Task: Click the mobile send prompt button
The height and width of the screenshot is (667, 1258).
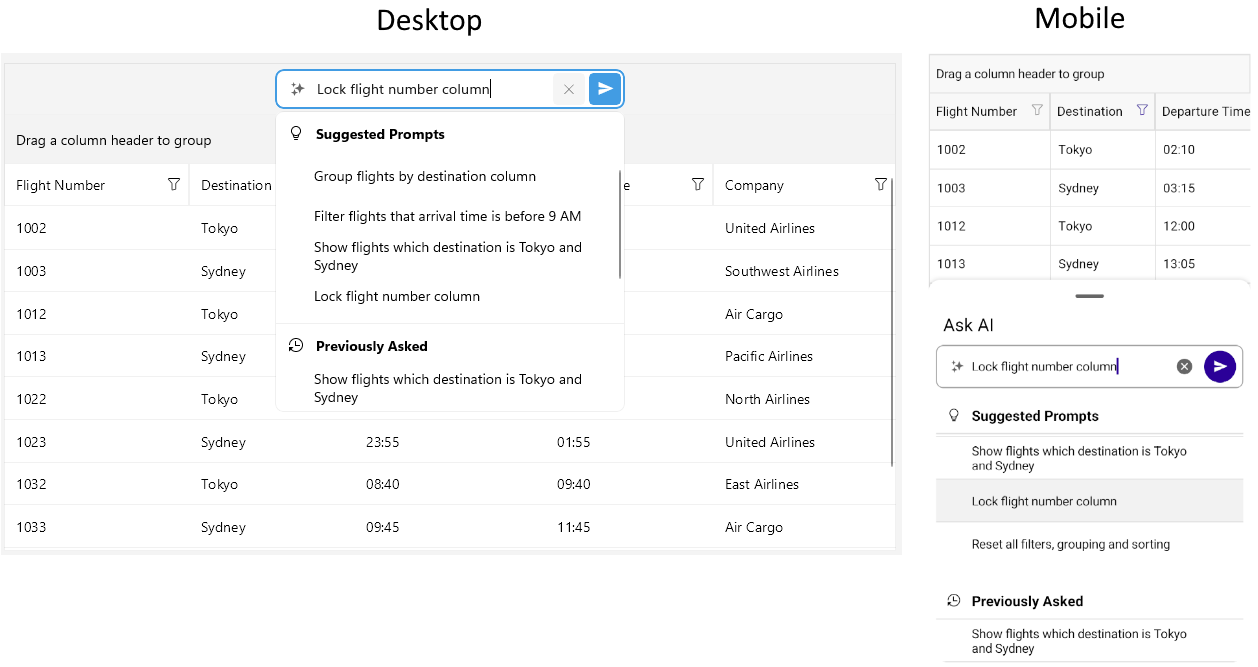Action: pyautogui.click(x=1219, y=367)
